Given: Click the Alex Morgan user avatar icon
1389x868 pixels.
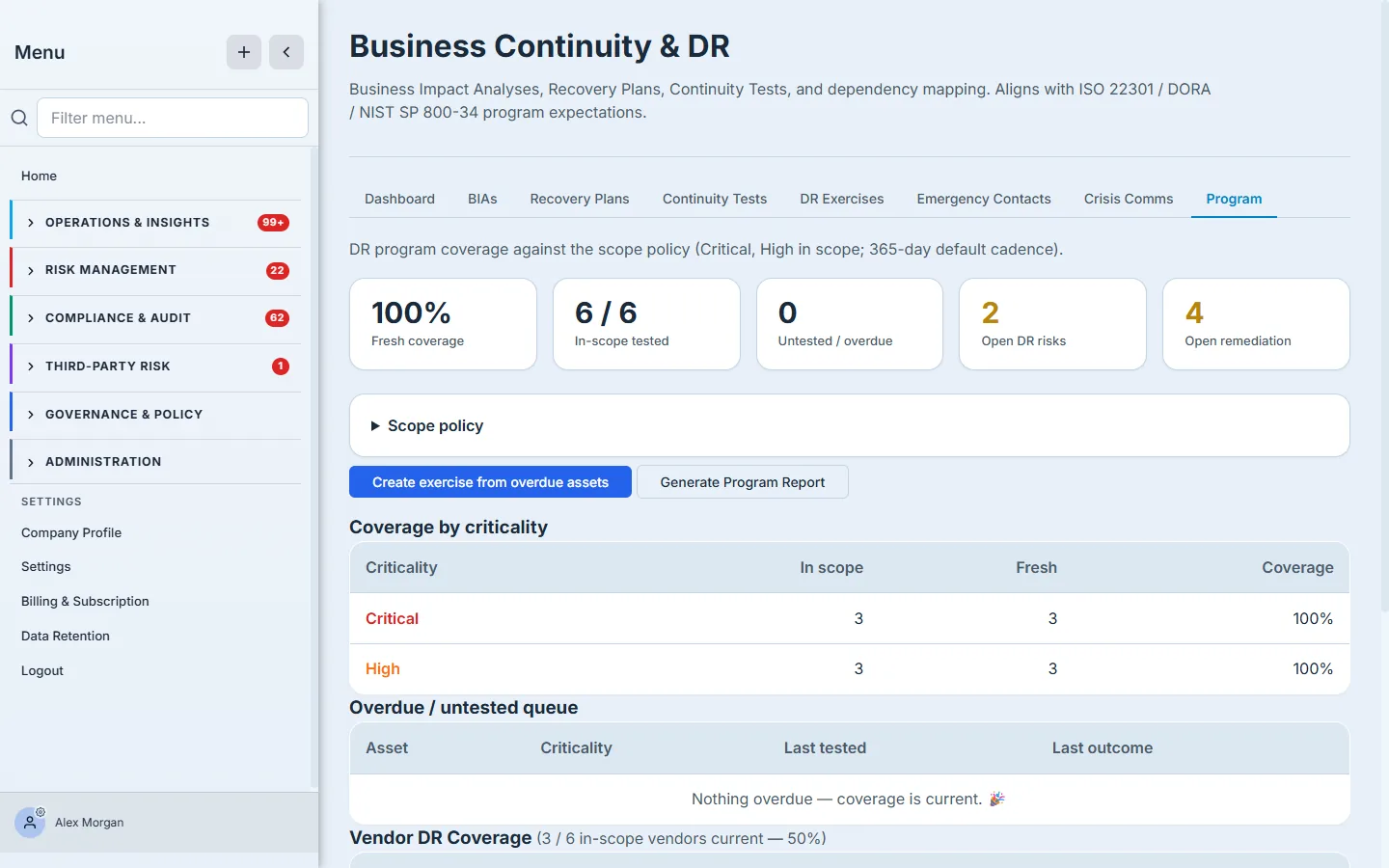Looking at the screenshot, I should tap(30, 823).
